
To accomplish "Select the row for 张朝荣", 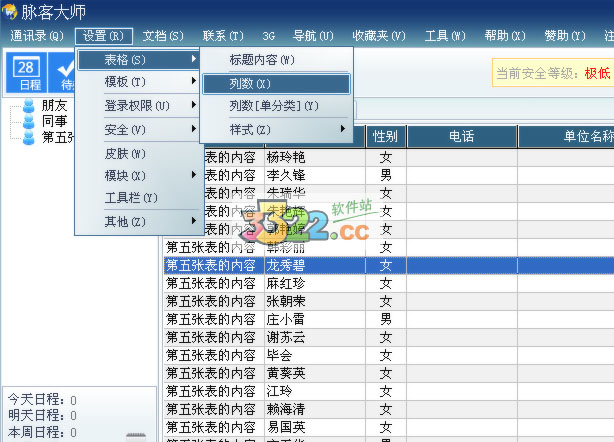I will tap(388, 301).
